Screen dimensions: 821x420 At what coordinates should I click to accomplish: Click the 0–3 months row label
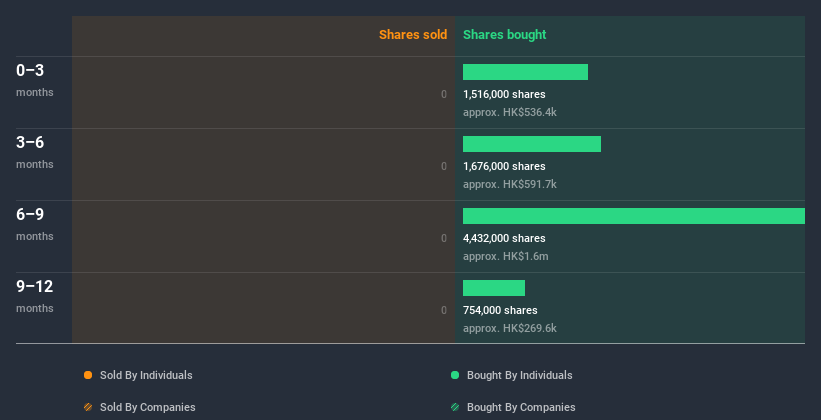pos(35,80)
